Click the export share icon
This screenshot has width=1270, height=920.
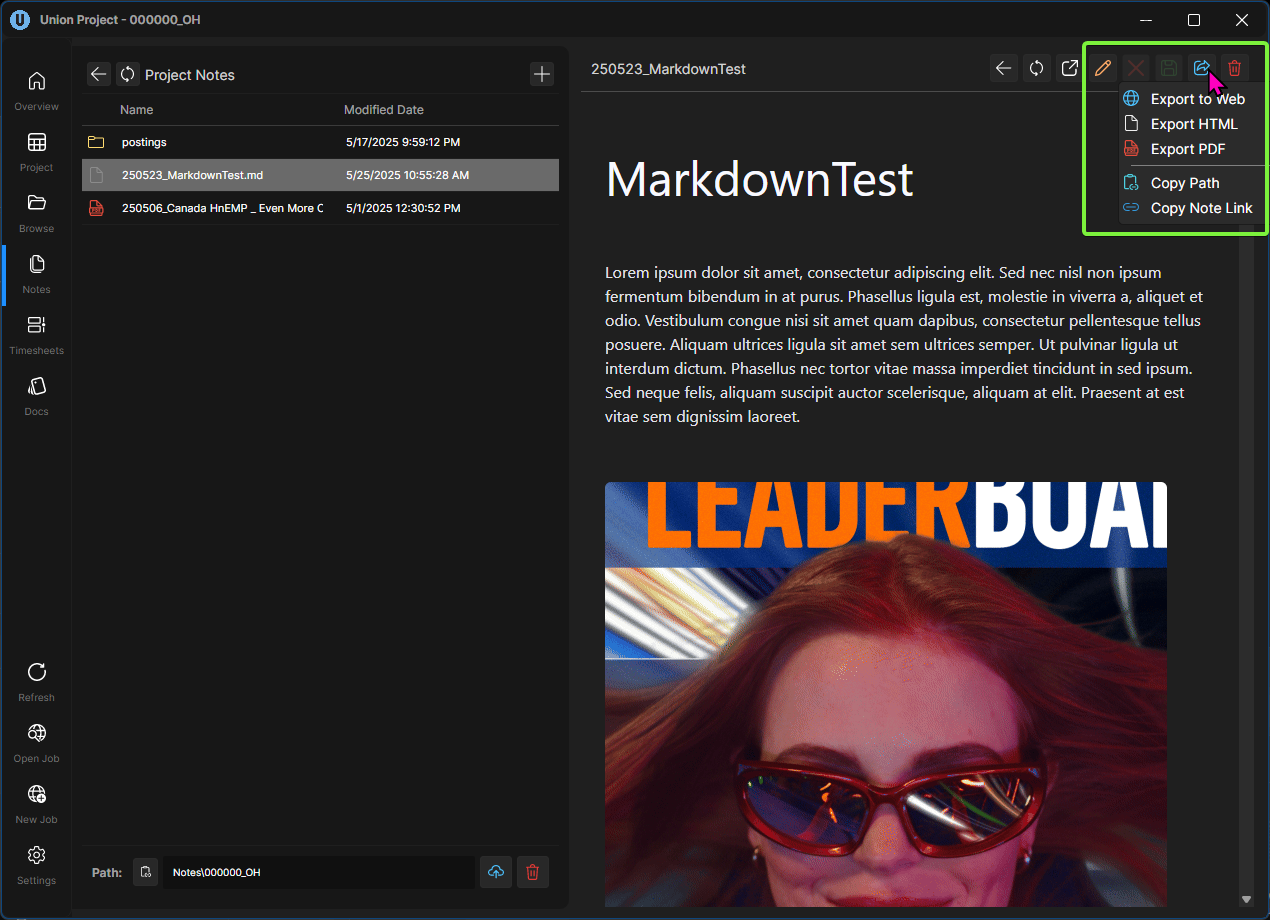[1202, 68]
